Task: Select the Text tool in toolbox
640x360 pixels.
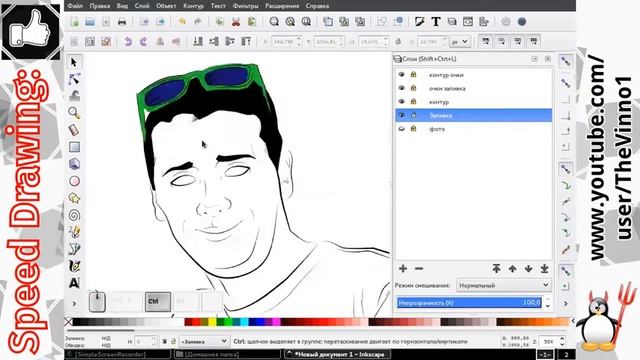Action: [74, 283]
